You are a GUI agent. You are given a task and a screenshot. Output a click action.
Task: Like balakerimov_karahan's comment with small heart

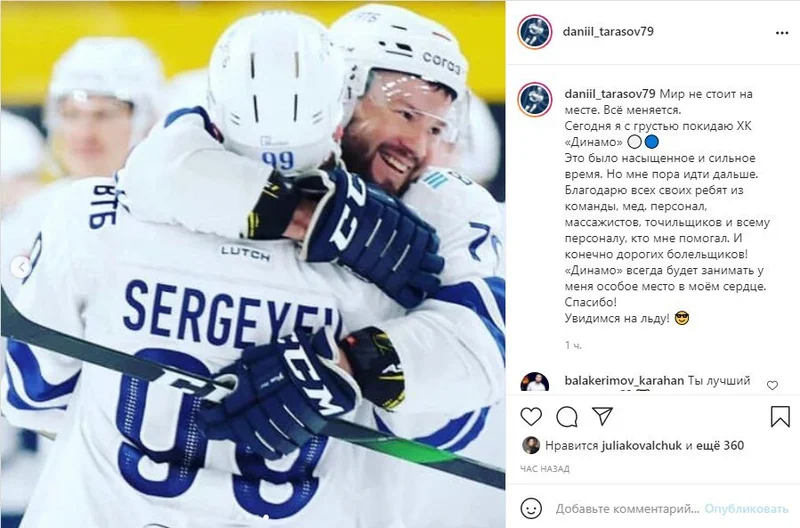coord(772,385)
